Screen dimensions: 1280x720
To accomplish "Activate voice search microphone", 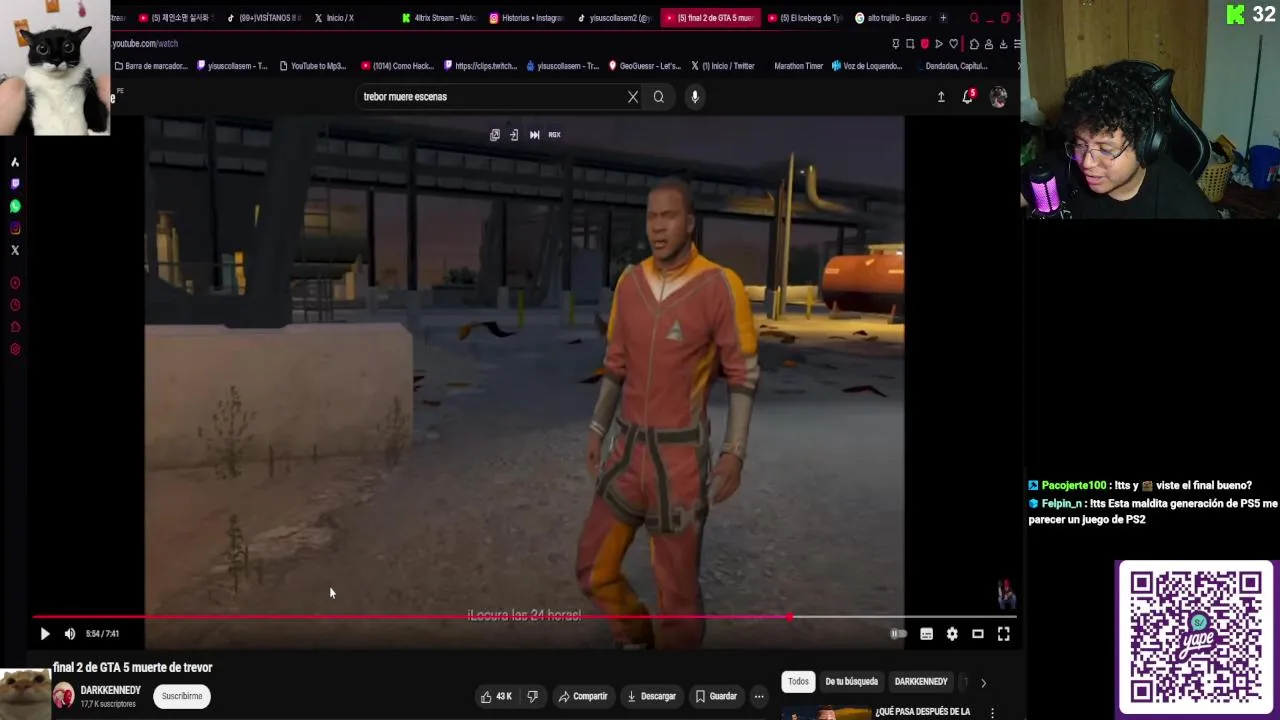I will [695, 97].
